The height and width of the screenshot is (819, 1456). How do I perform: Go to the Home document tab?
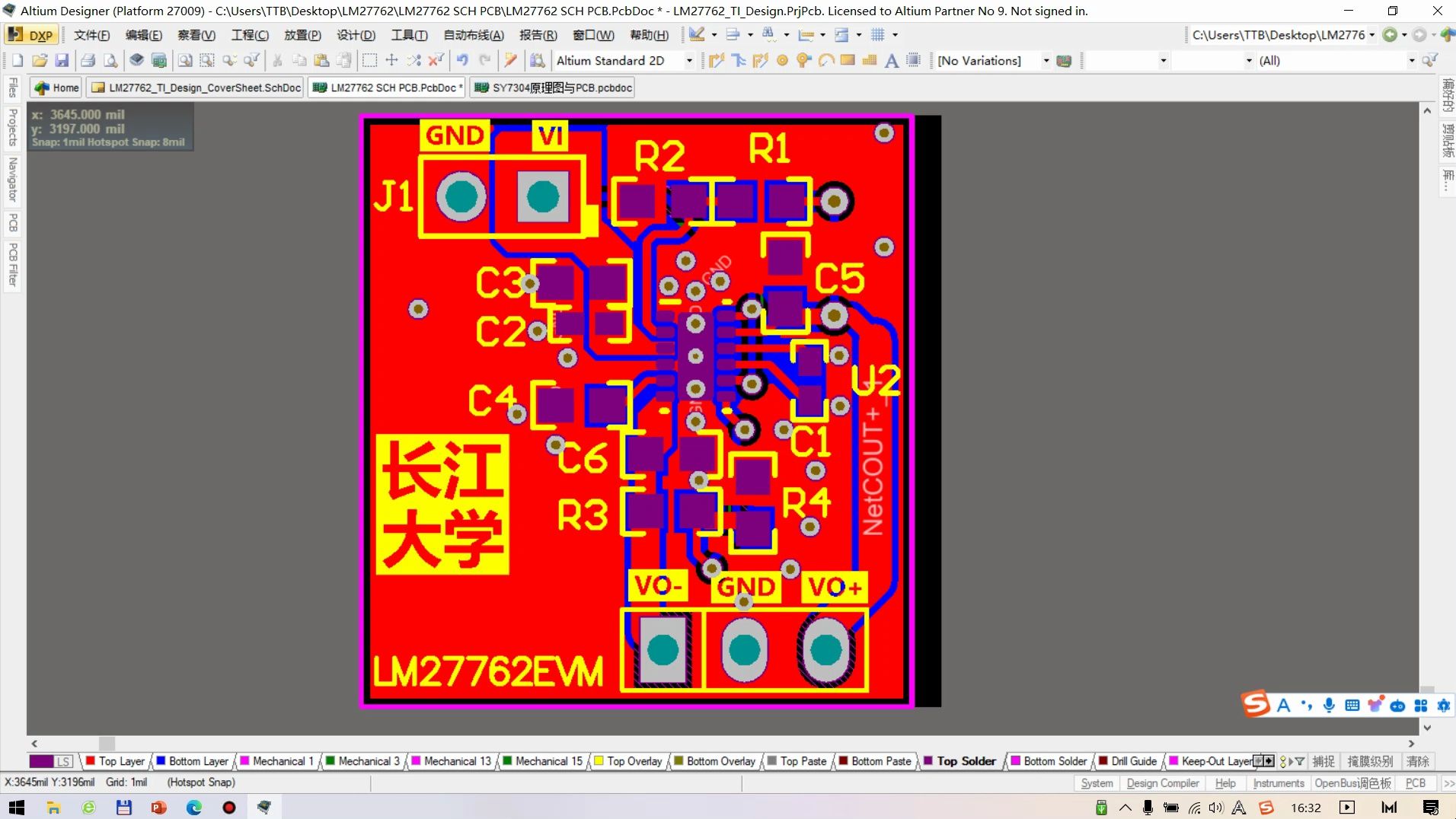point(57,88)
